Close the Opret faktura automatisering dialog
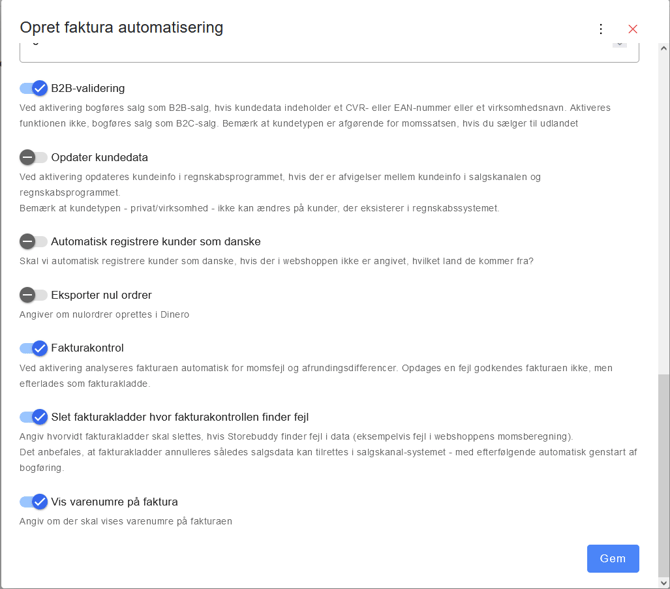The image size is (670, 589). tap(632, 29)
